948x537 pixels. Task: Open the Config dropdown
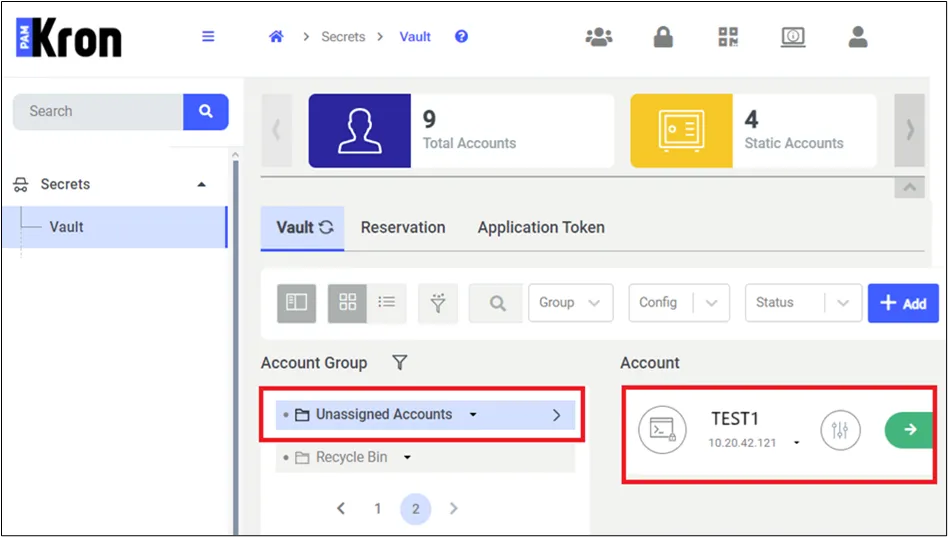point(679,302)
